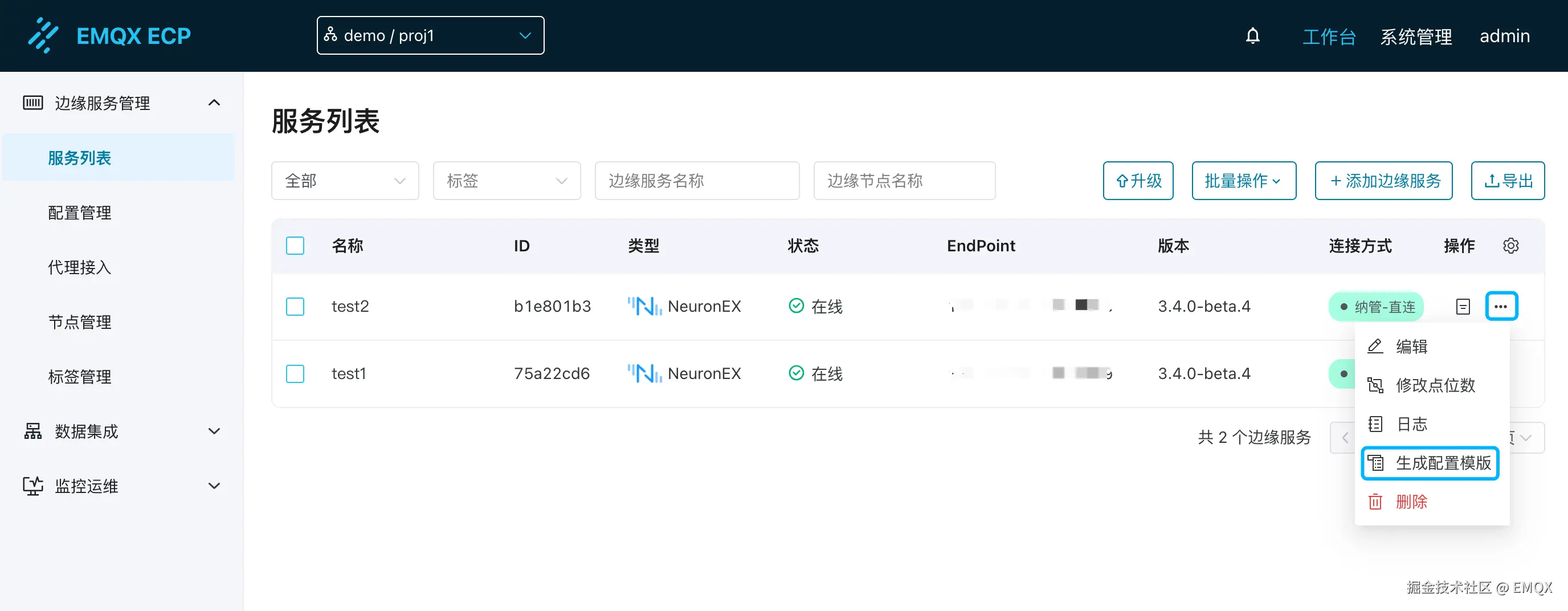Switch to 系统管理 in top navigation
1568x611 pixels.
(x=1416, y=36)
